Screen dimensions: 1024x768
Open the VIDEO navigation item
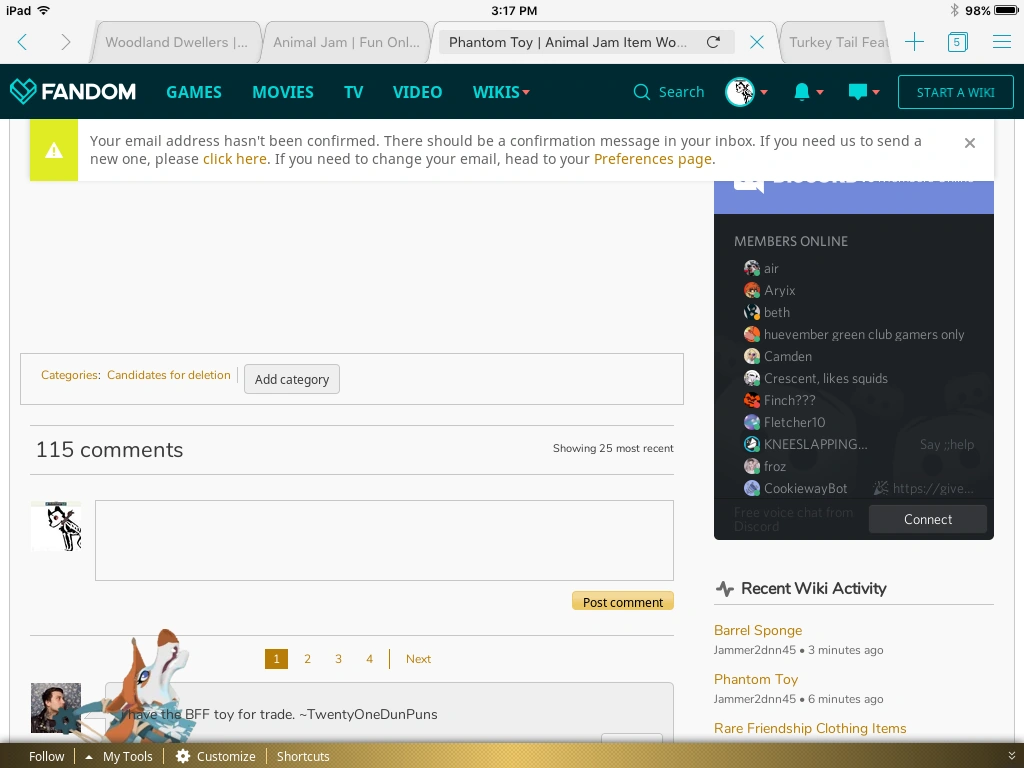417,92
